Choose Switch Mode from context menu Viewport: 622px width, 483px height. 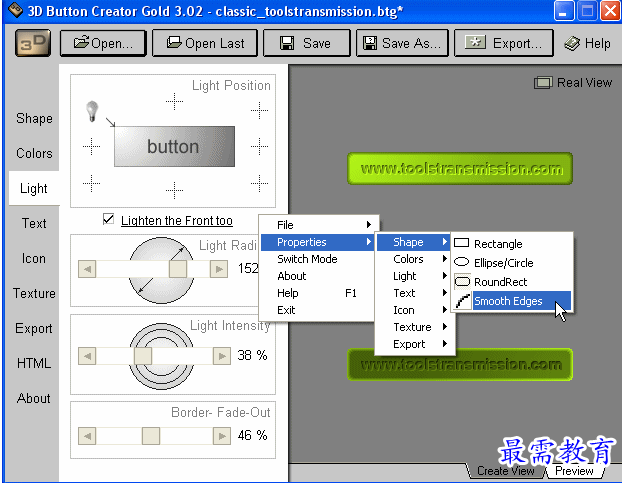pos(317,259)
